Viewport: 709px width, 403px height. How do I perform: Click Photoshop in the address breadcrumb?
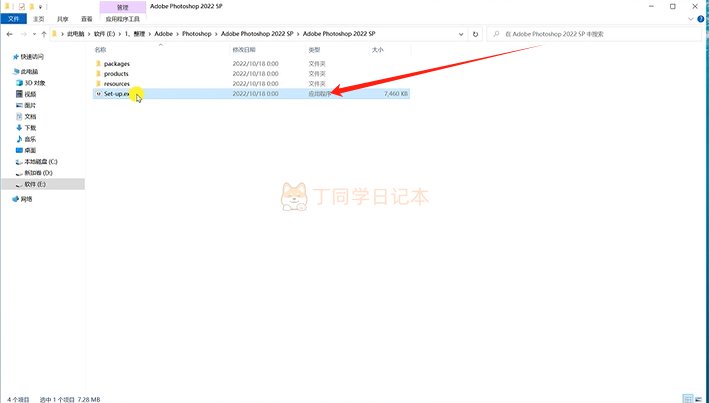(x=197, y=34)
